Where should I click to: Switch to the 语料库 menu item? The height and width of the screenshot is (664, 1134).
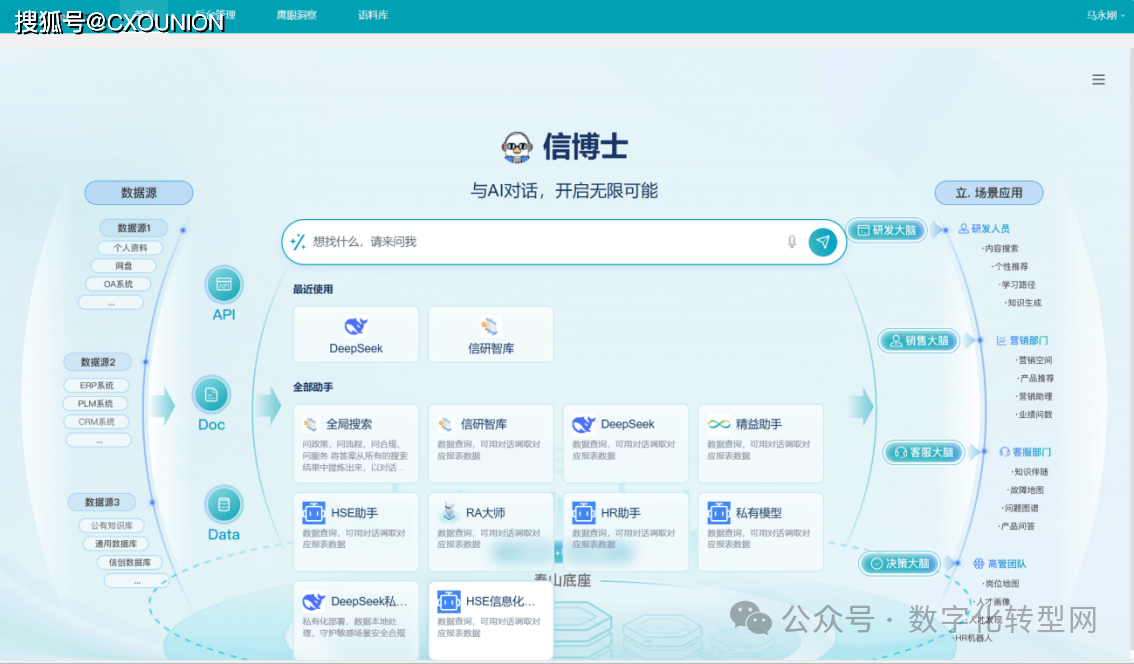click(x=373, y=15)
